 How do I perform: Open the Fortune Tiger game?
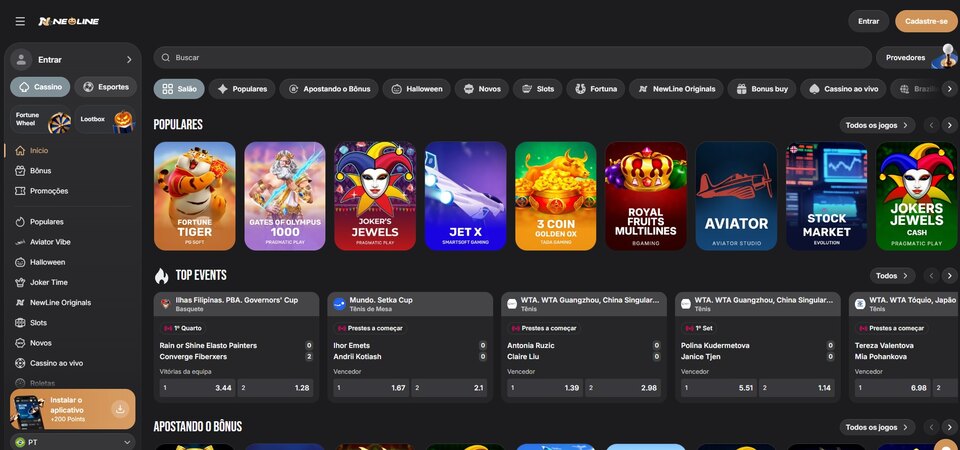(x=195, y=196)
